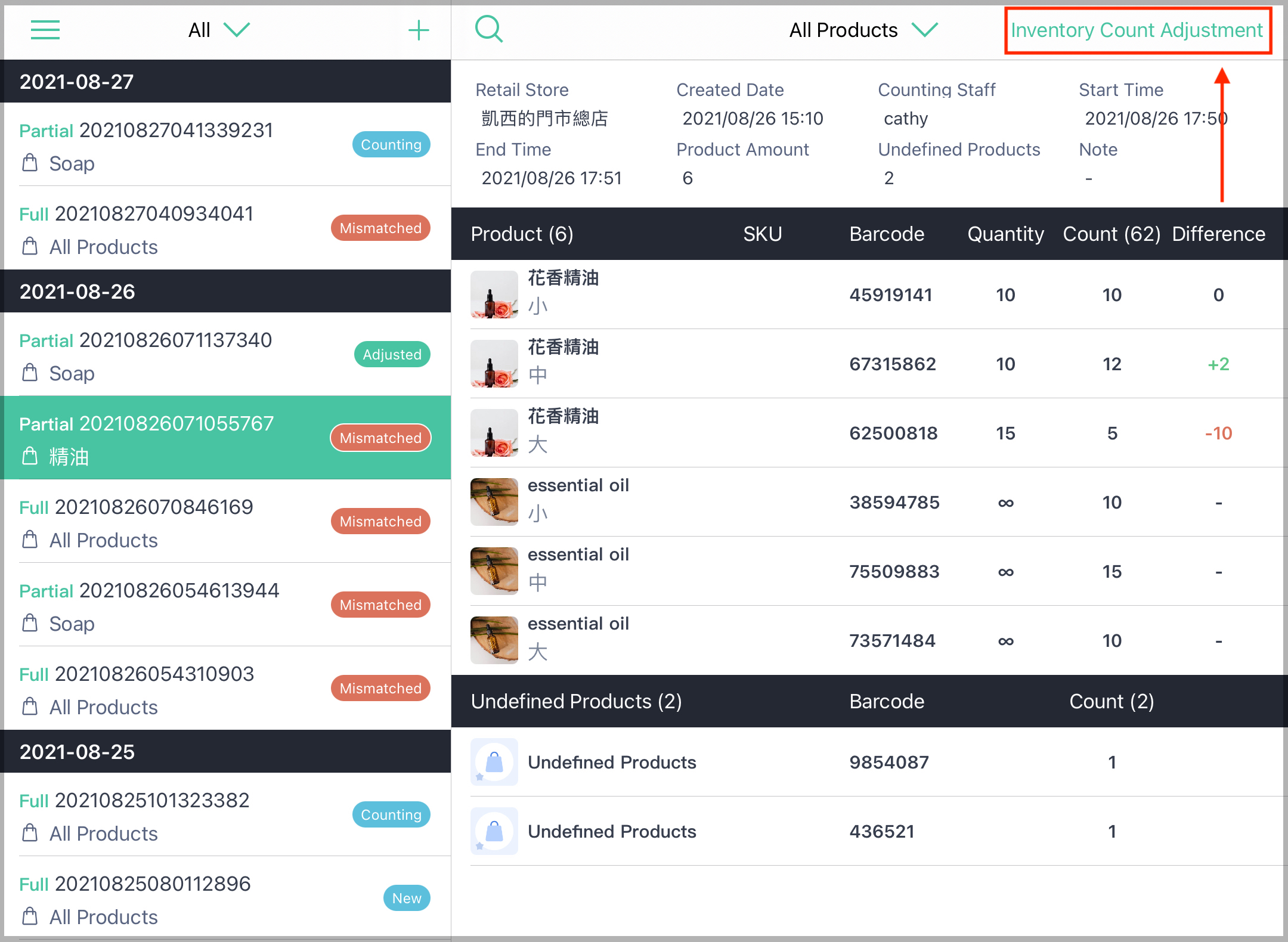Open count record 20210826071137340
Viewport: 1288px width, 942px height.
[x=225, y=354]
